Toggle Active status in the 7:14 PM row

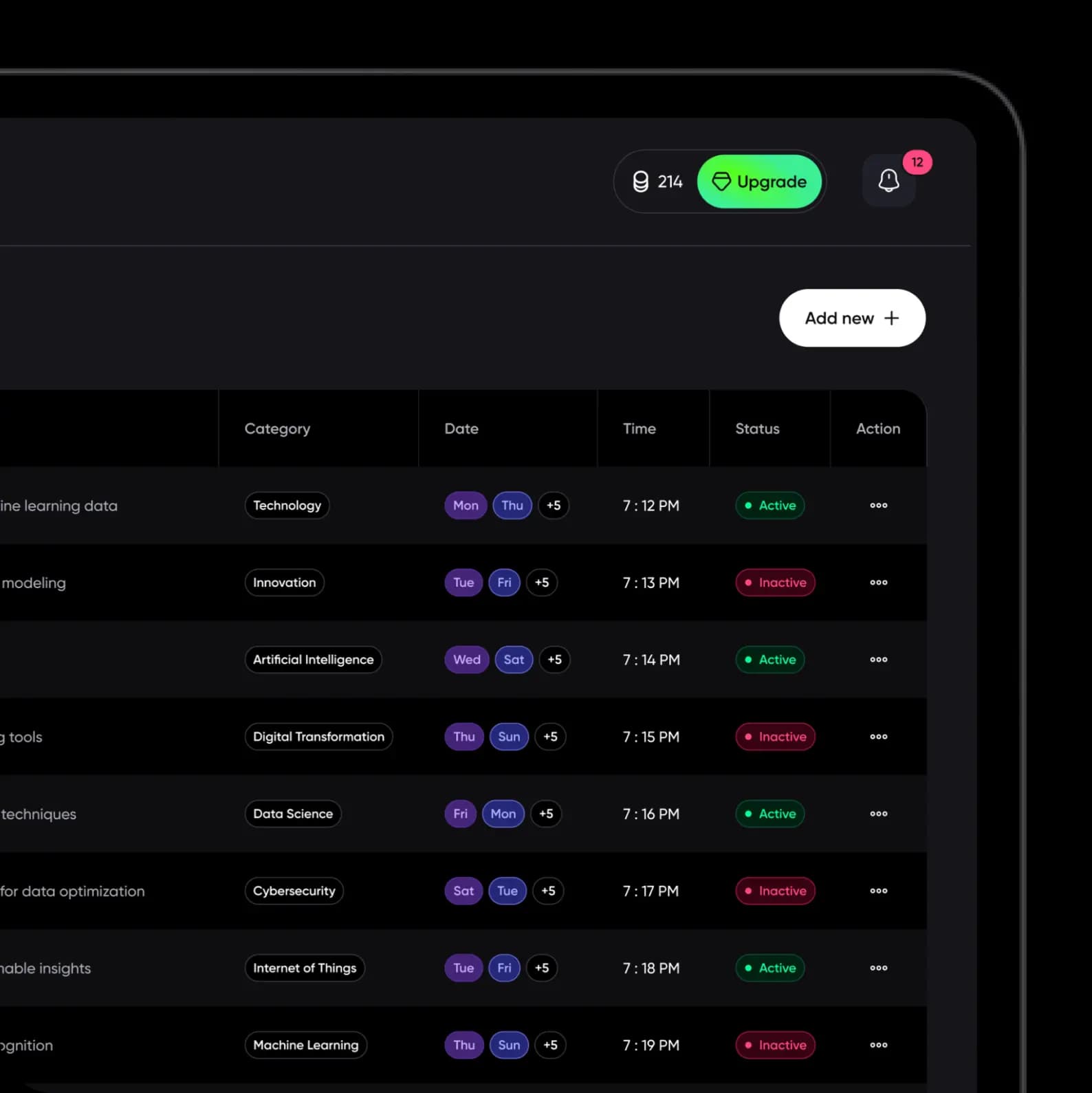(x=770, y=660)
